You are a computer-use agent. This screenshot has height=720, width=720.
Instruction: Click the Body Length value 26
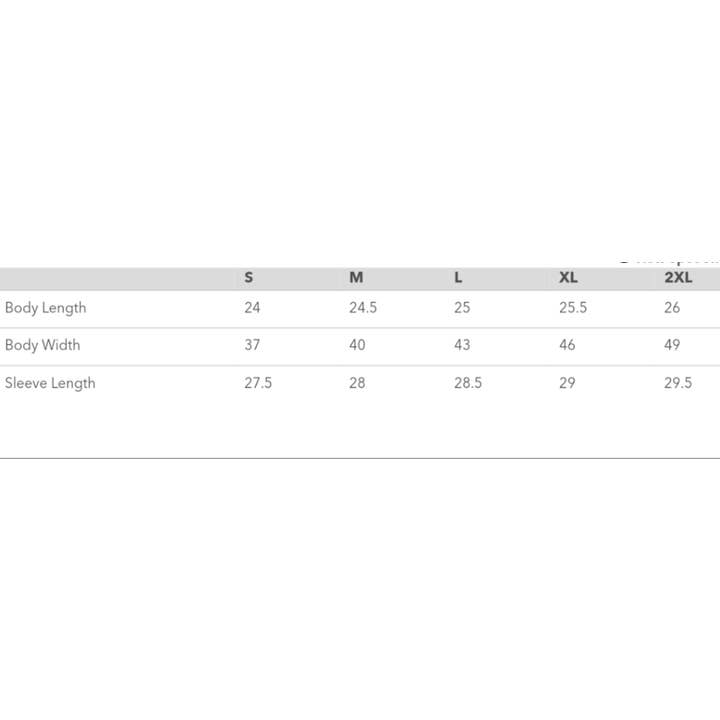pos(672,308)
